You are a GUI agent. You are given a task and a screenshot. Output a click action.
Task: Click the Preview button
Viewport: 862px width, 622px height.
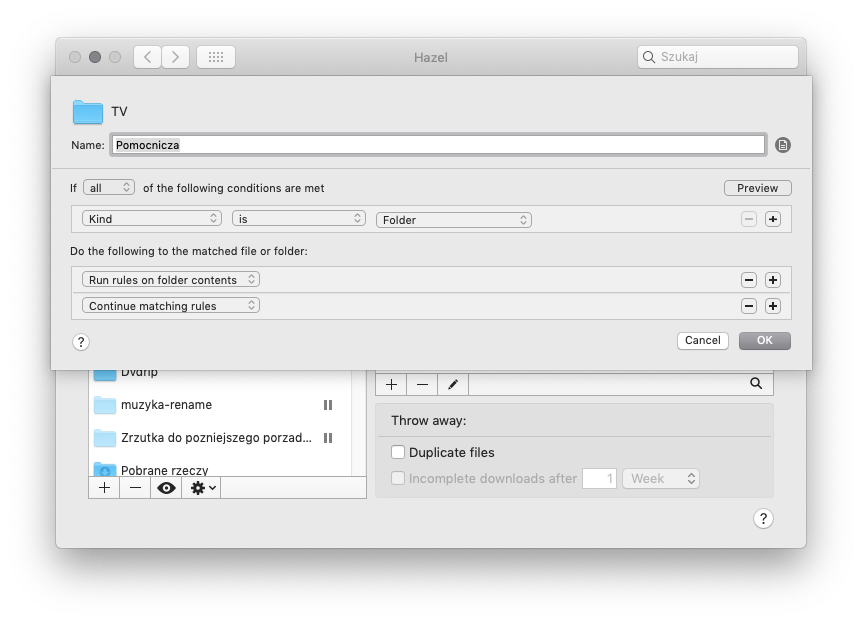pos(757,188)
